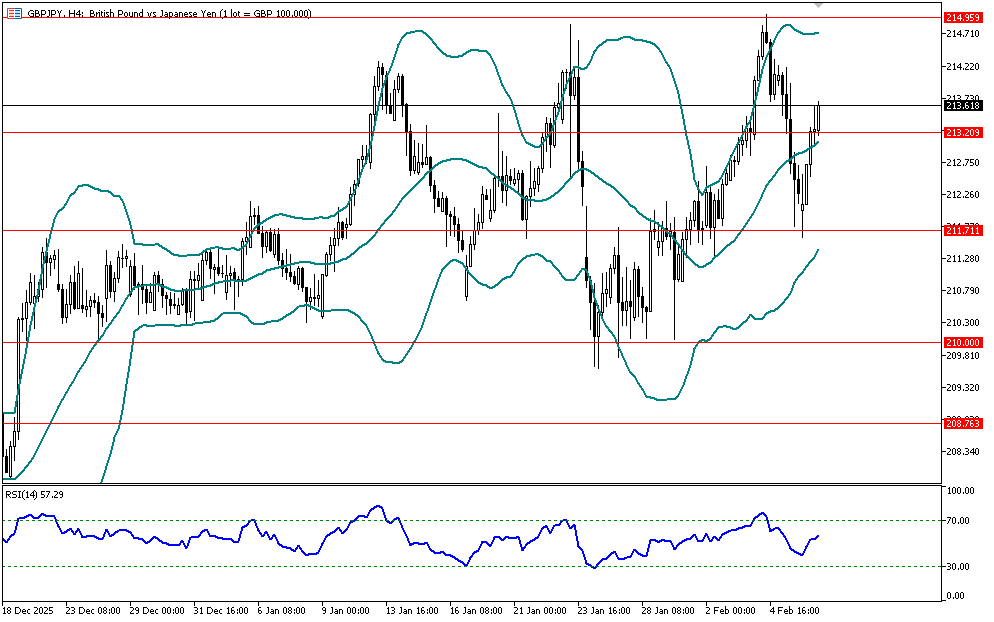994x622 pixels.
Task: Select the RSI(14) 57.29 indicator label
Action: pos(35,494)
